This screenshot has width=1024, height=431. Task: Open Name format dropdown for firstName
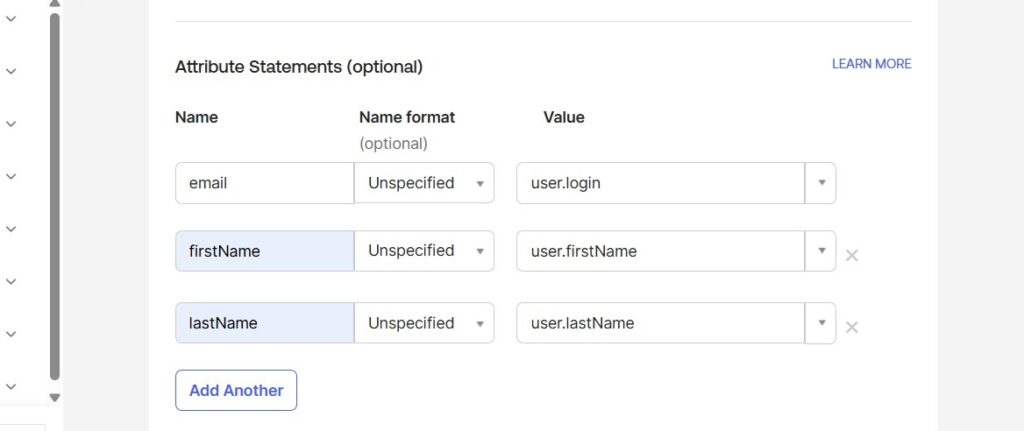[424, 251]
